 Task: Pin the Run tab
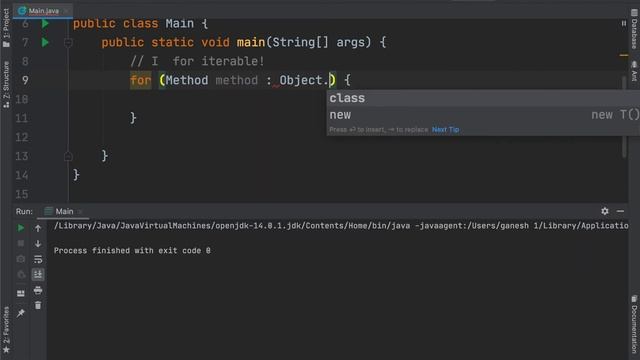(21, 313)
